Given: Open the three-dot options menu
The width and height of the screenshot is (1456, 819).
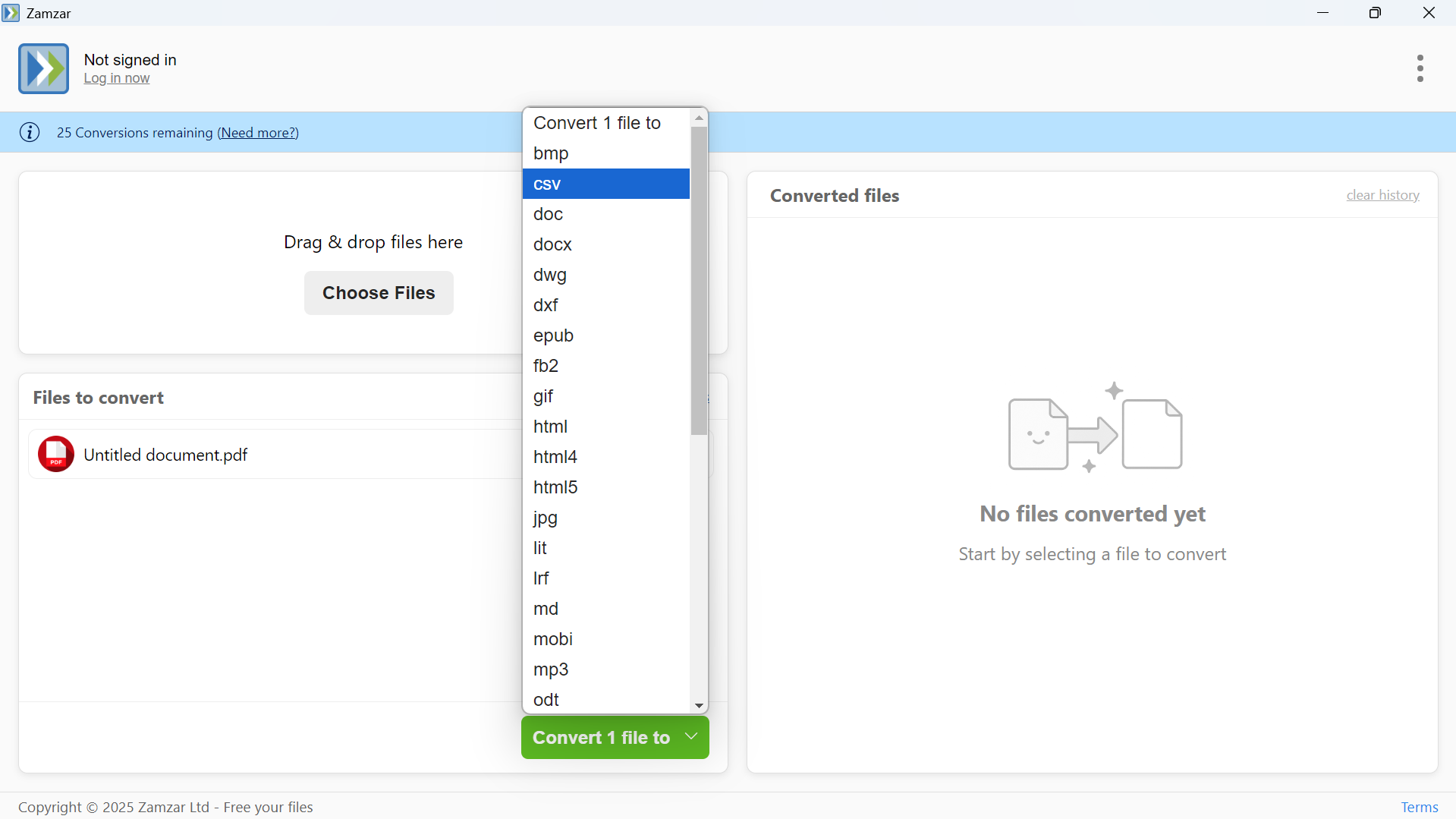Looking at the screenshot, I should (x=1420, y=69).
